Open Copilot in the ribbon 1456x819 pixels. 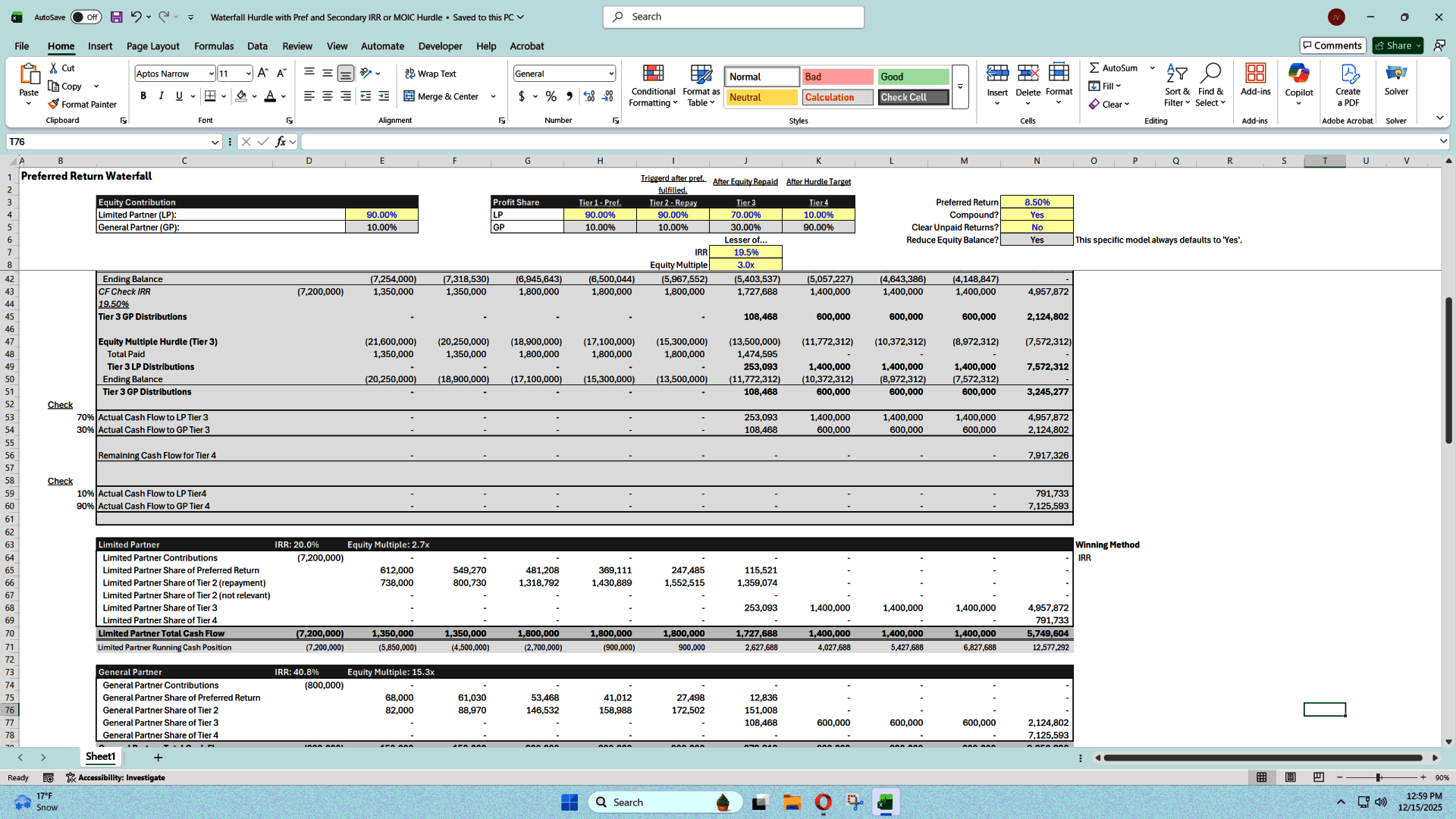(x=1299, y=83)
